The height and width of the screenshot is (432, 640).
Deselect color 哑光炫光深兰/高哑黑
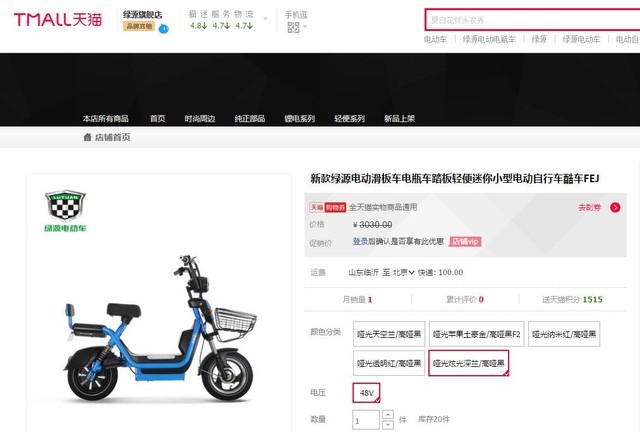point(469,363)
